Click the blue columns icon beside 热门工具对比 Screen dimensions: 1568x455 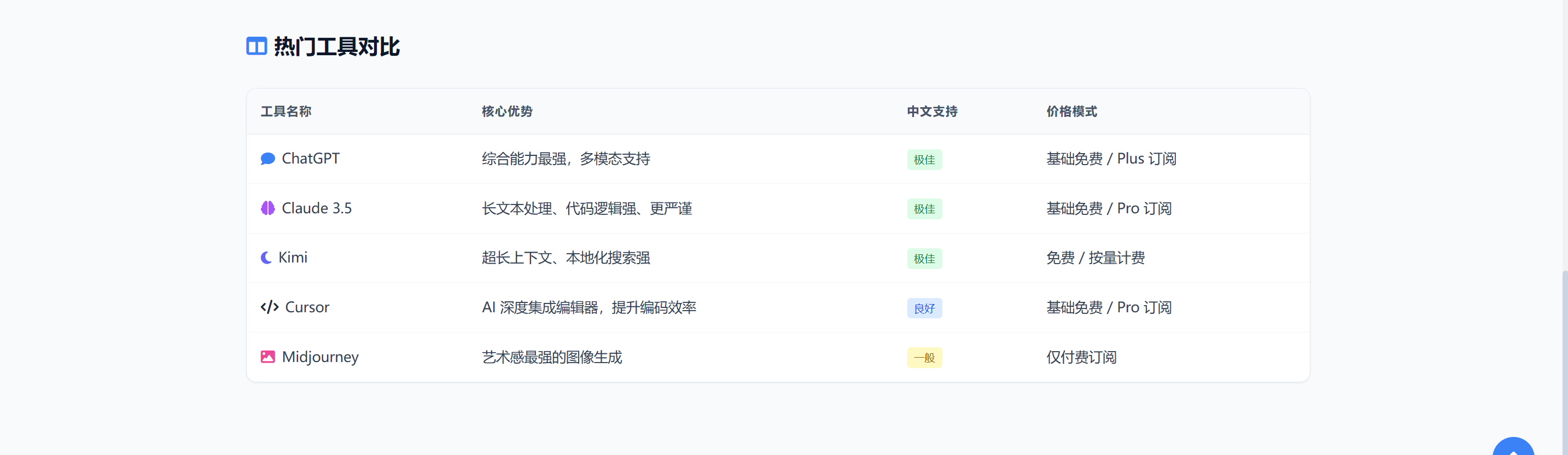point(257,46)
